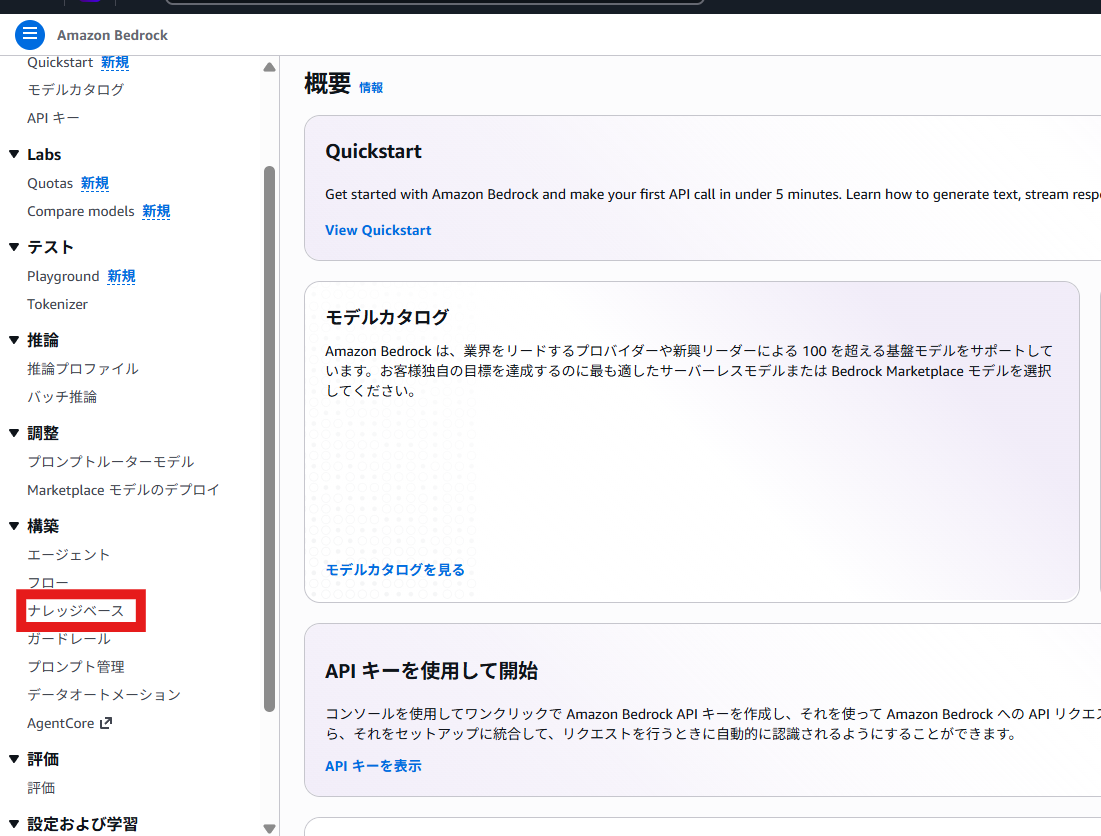The image size is (1101, 836).
Task: Click the Amazon Bedrock header title
Action: (112, 35)
